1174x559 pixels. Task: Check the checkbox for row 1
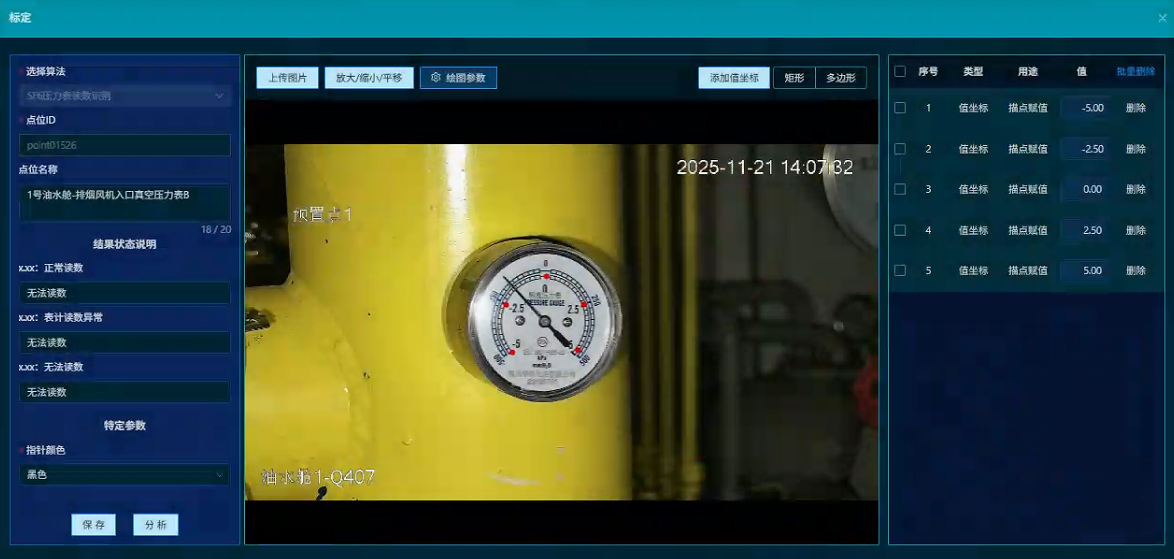pos(900,108)
